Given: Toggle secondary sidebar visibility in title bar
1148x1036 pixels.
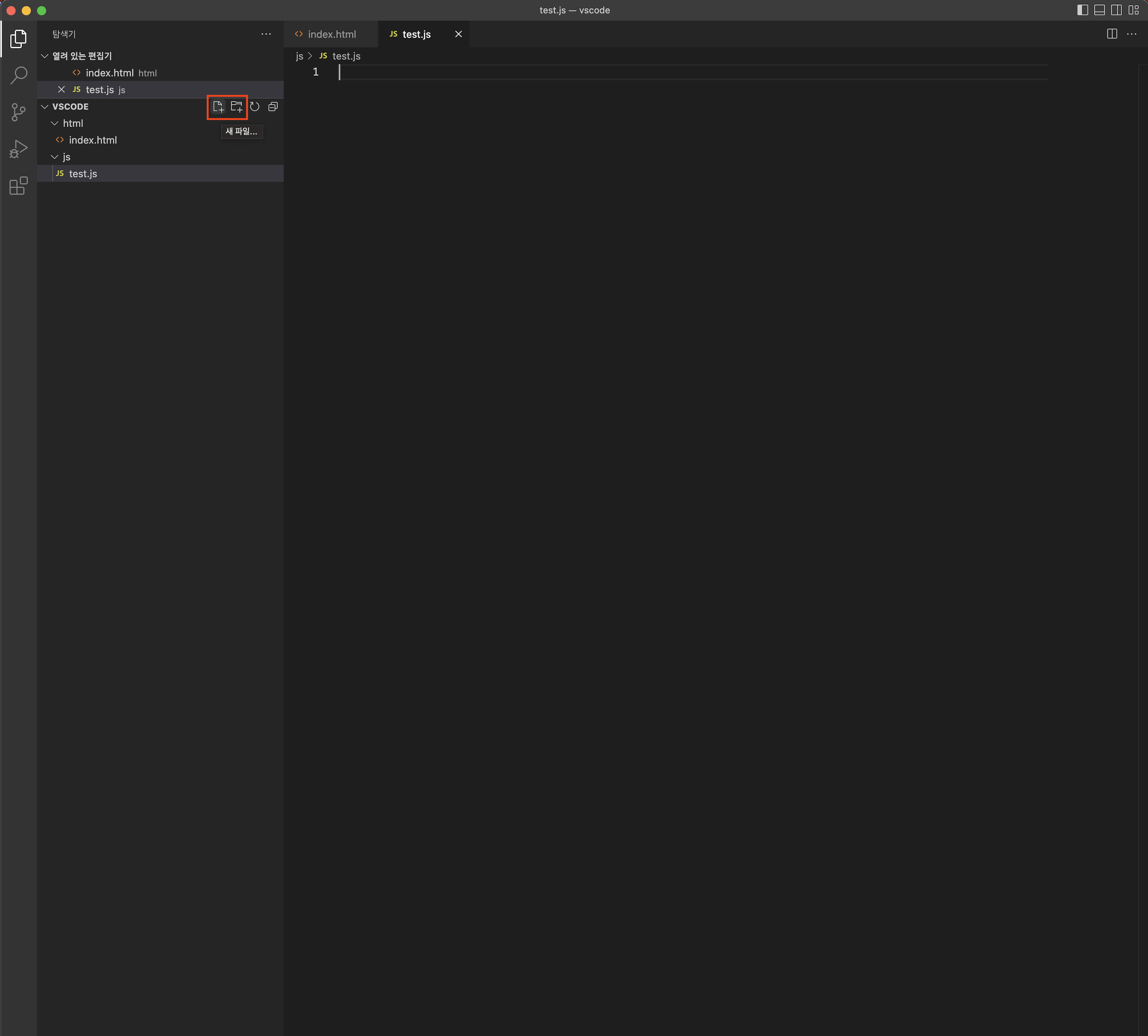Looking at the screenshot, I should (x=1116, y=10).
